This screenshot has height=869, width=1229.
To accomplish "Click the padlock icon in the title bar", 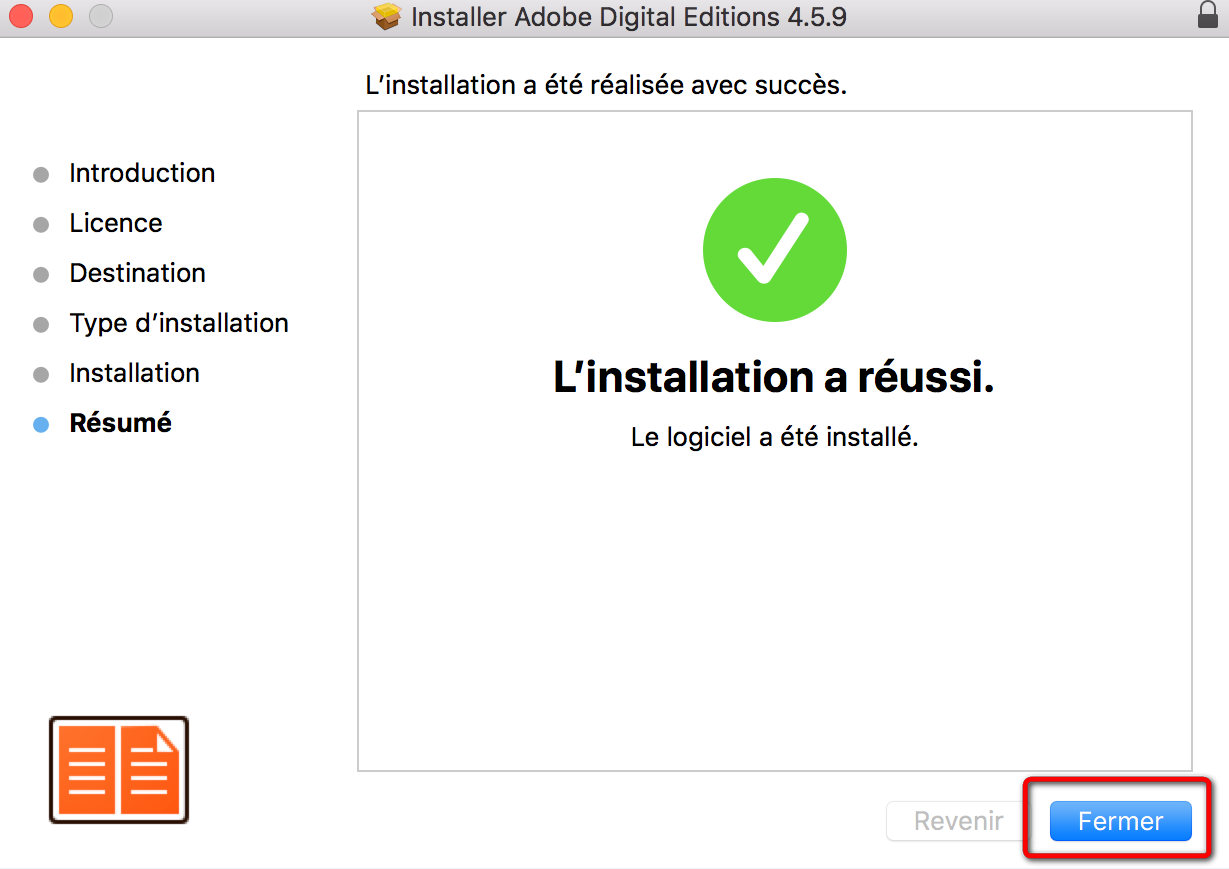I will (x=1207, y=16).
